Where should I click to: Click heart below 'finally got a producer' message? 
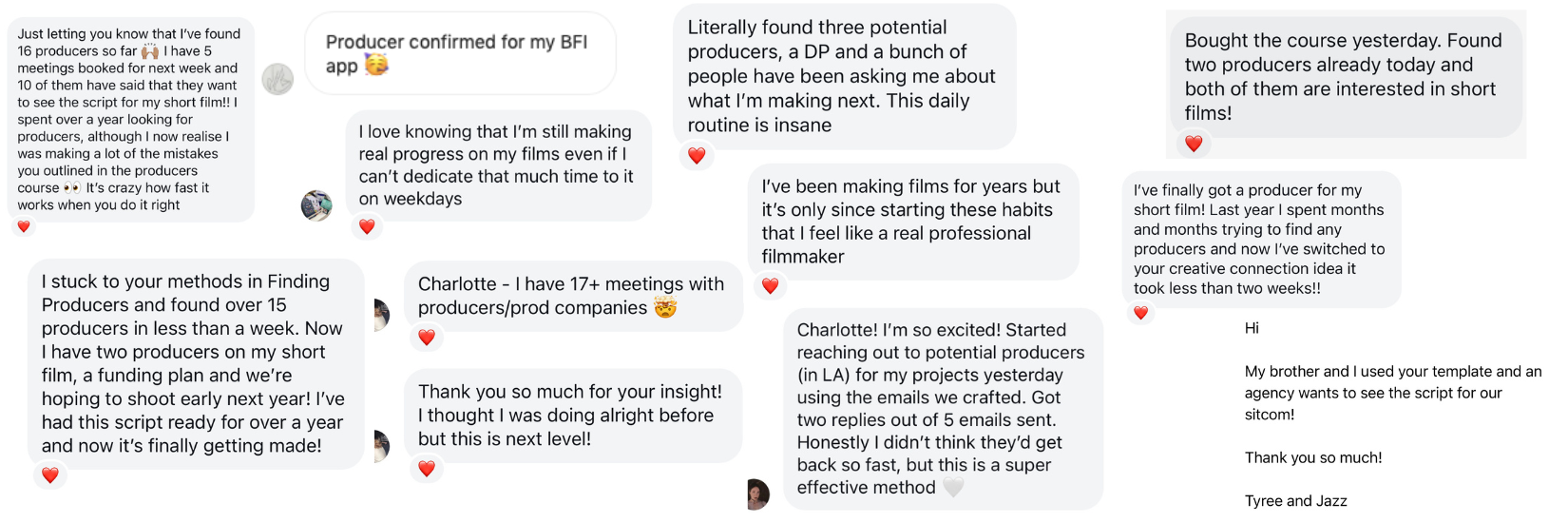click(x=1140, y=313)
